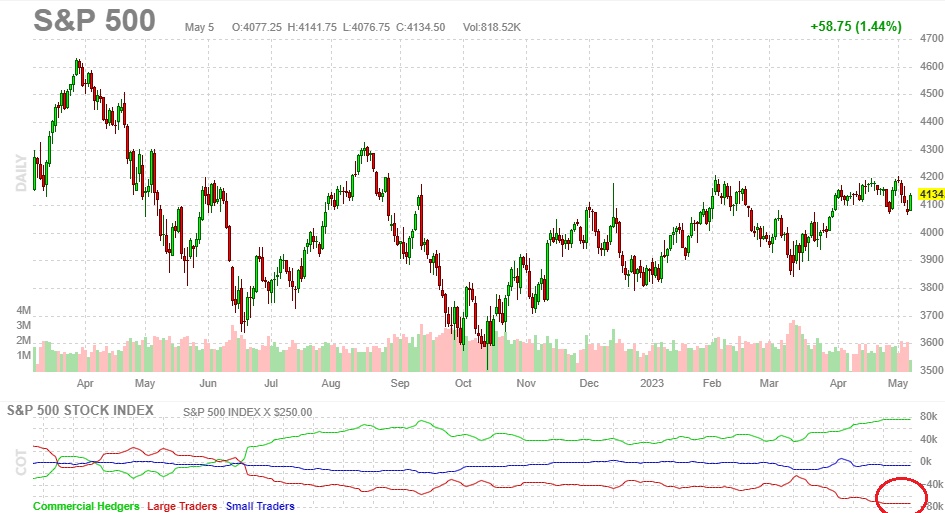The image size is (945, 513).
Task: Select the close value C:4134.50
Action: click(x=421, y=27)
